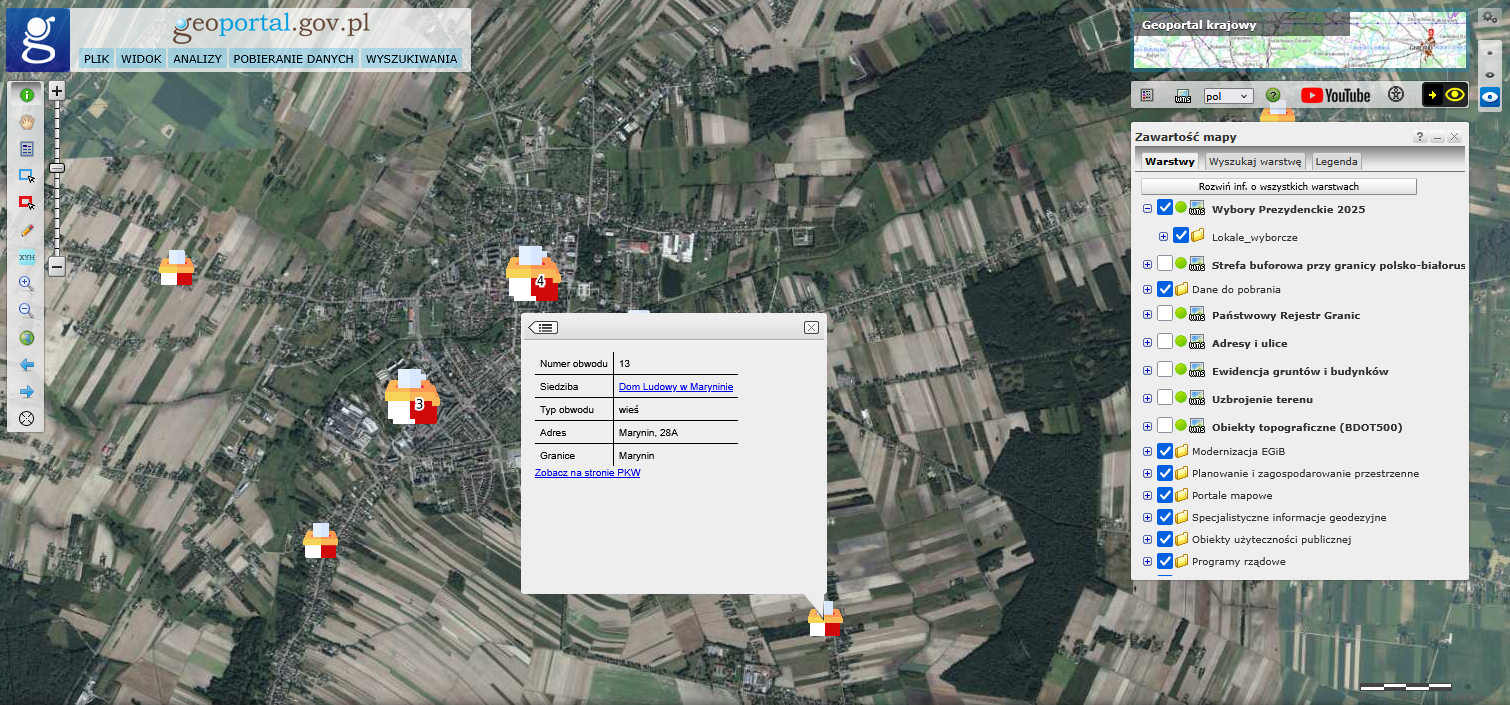Viewport: 1510px width, 705px height.
Task: Open the pol language dropdown
Action: tap(1228, 96)
